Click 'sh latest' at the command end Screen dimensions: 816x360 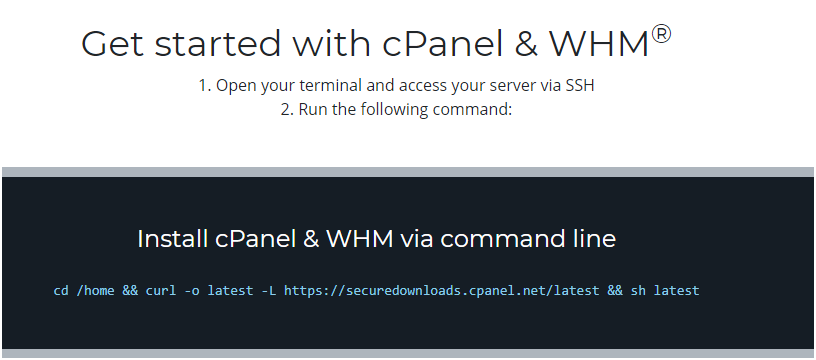[x=665, y=290]
